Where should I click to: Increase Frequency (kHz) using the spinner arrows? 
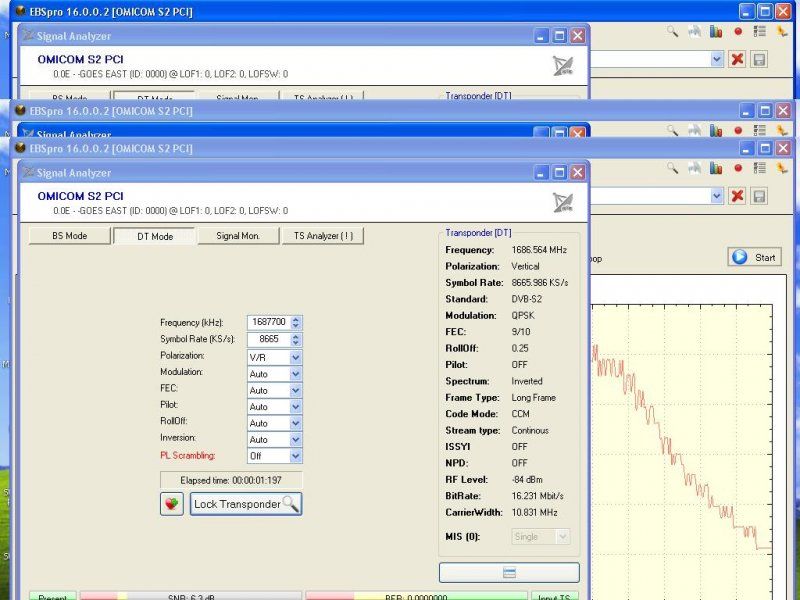click(296, 319)
